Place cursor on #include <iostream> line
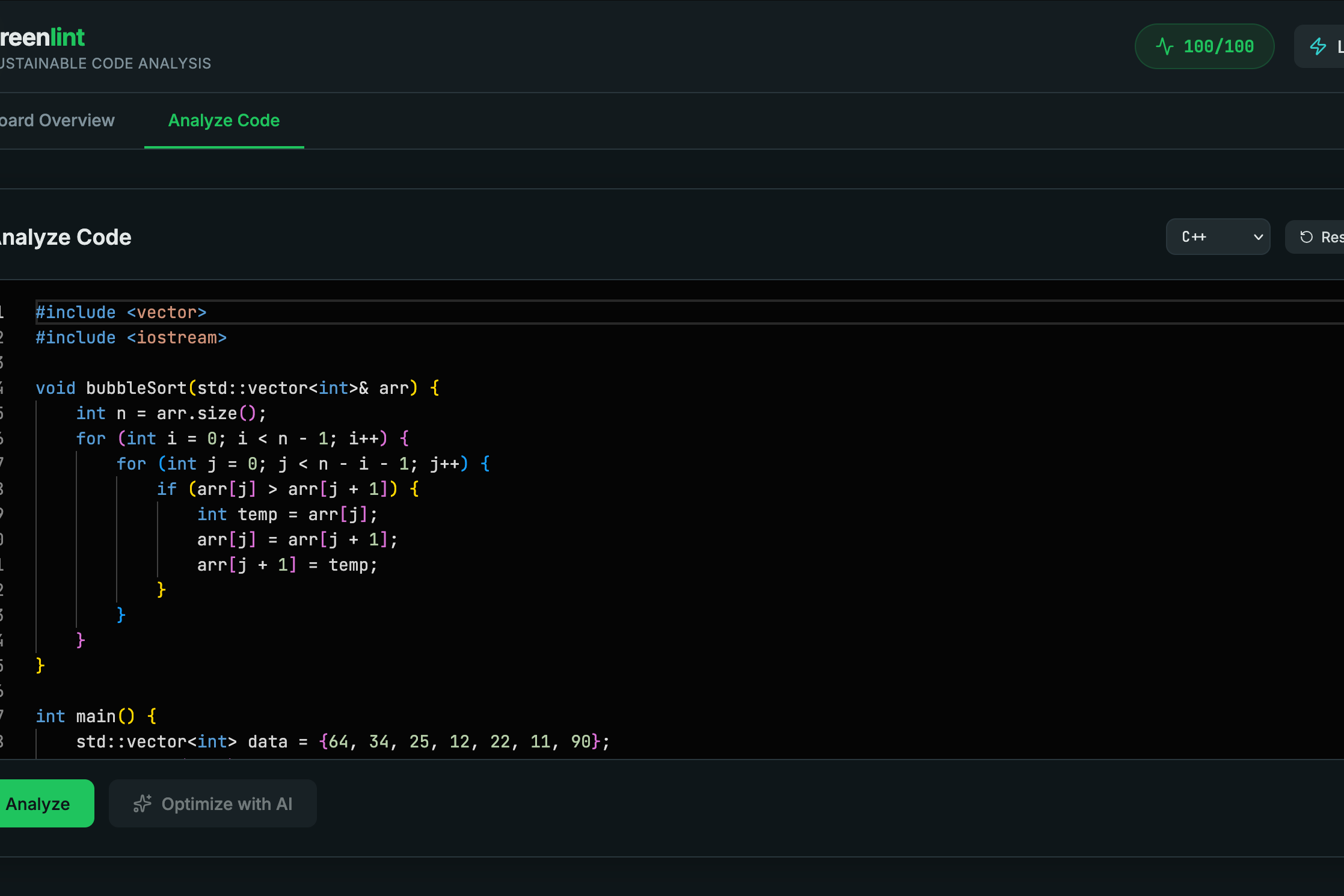Screen dimensions: 1344x896 pos(131,337)
